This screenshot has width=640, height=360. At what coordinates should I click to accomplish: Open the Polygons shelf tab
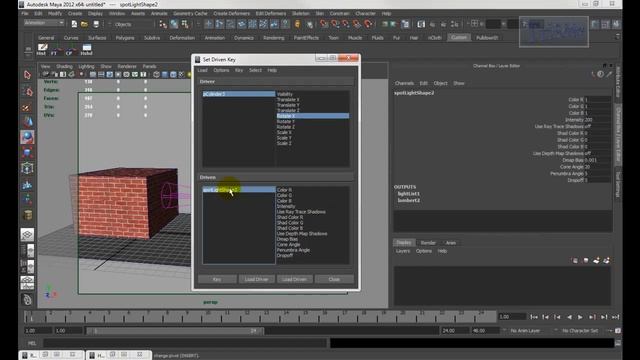pyautogui.click(x=125, y=38)
